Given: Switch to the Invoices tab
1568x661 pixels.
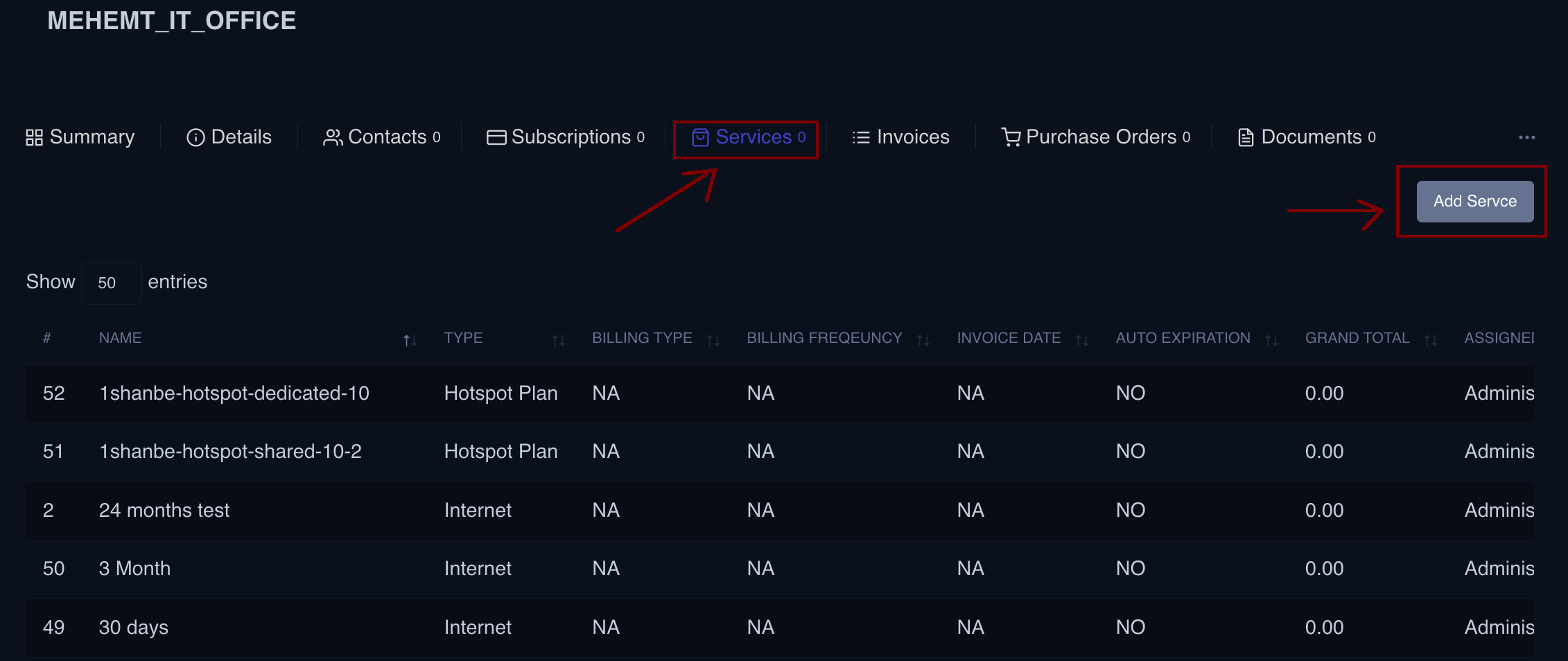Looking at the screenshot, I should (x=912, y=137).
